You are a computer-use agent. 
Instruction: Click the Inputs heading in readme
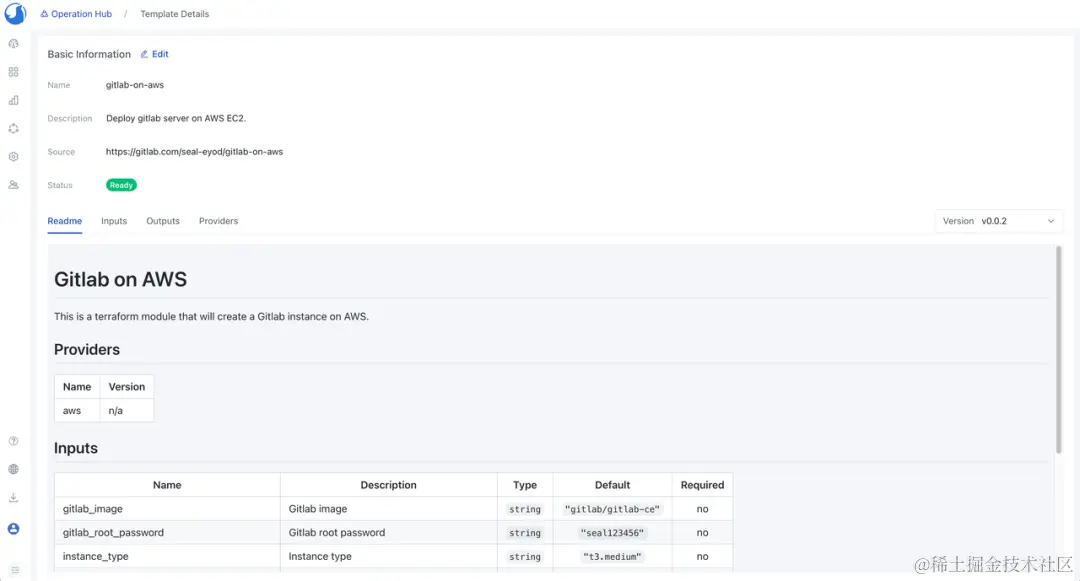76,448
